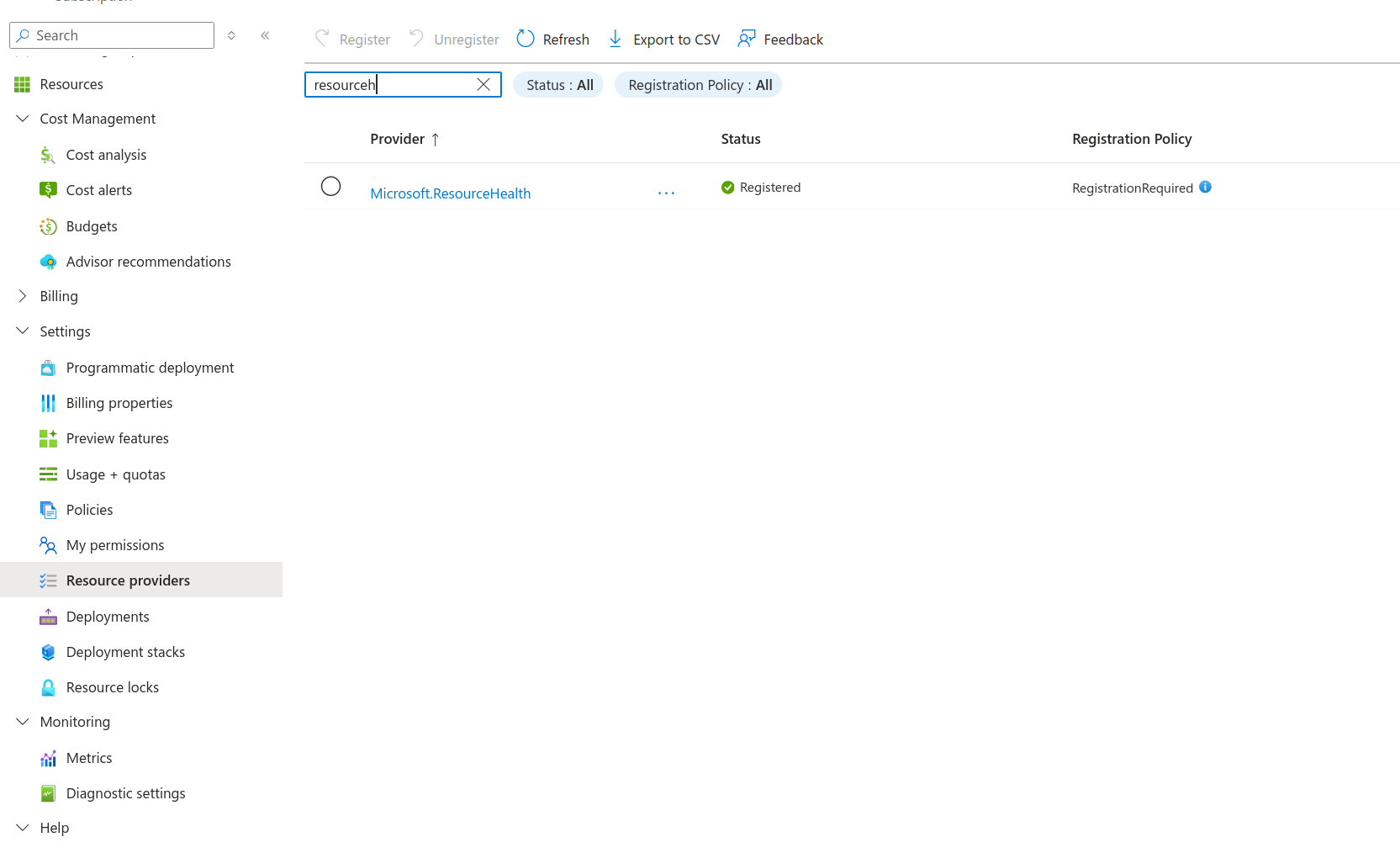Click the Diagnostic settings icon
This screenshot has width=1400, height=853.
pos(48,793)
